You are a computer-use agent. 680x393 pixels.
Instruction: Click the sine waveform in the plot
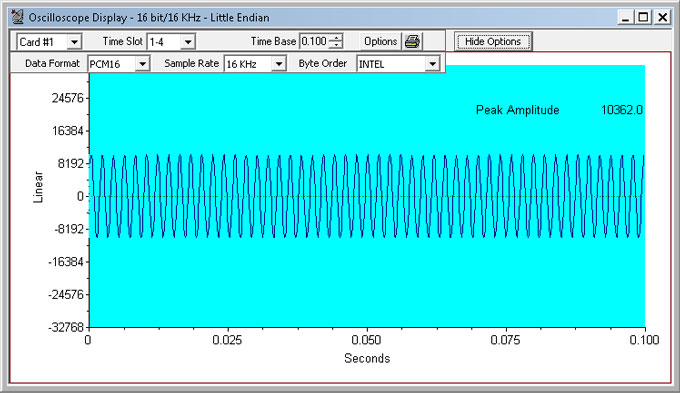tap(367, 196)
